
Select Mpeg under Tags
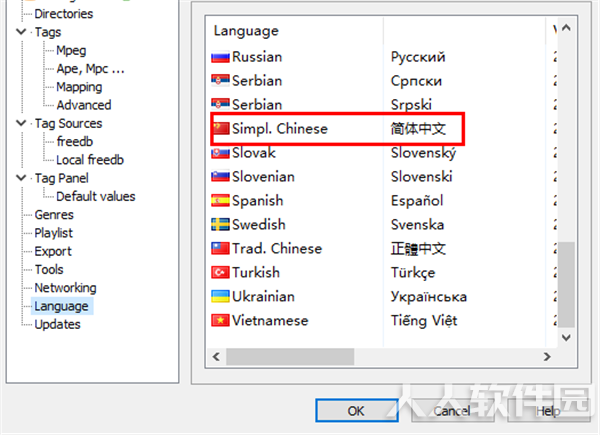[71, 51]
